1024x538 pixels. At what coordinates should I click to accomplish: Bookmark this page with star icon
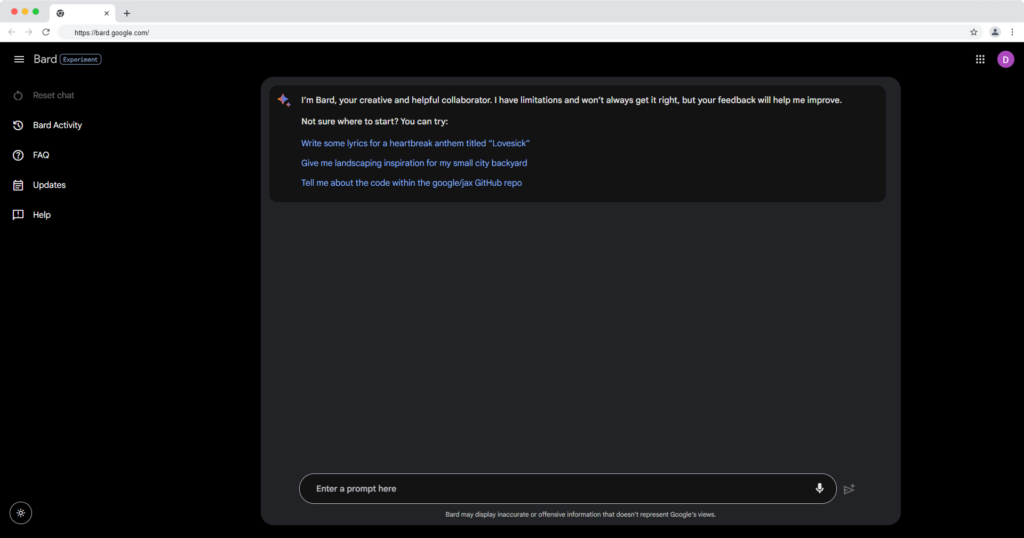point(974,32)
